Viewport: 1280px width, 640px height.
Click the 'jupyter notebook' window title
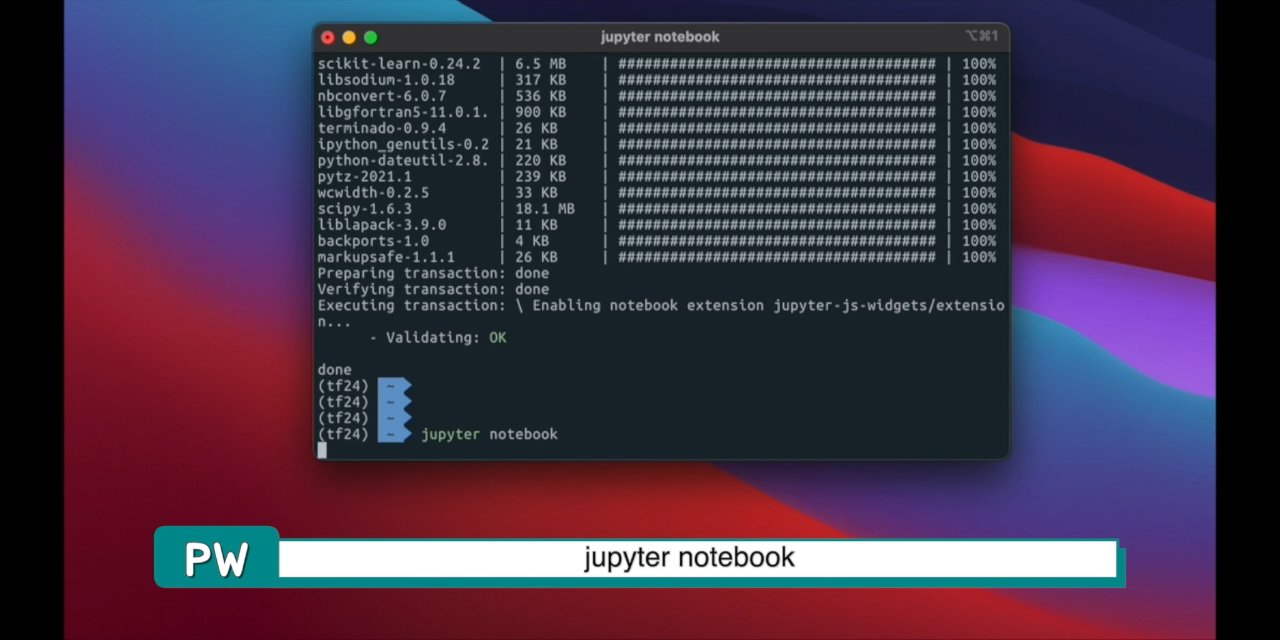660,37
